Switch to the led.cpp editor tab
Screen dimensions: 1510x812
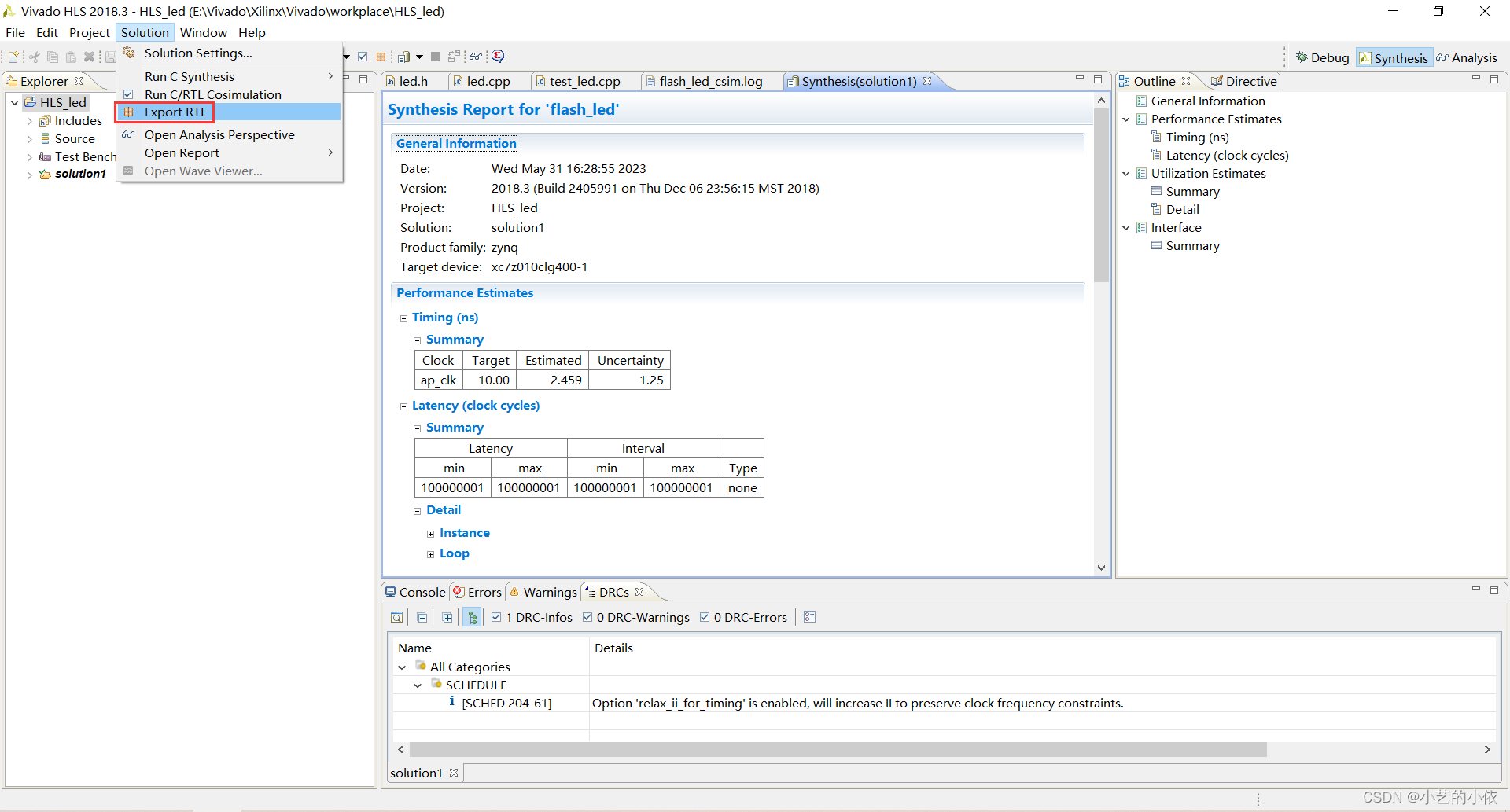tap(481, 81)
